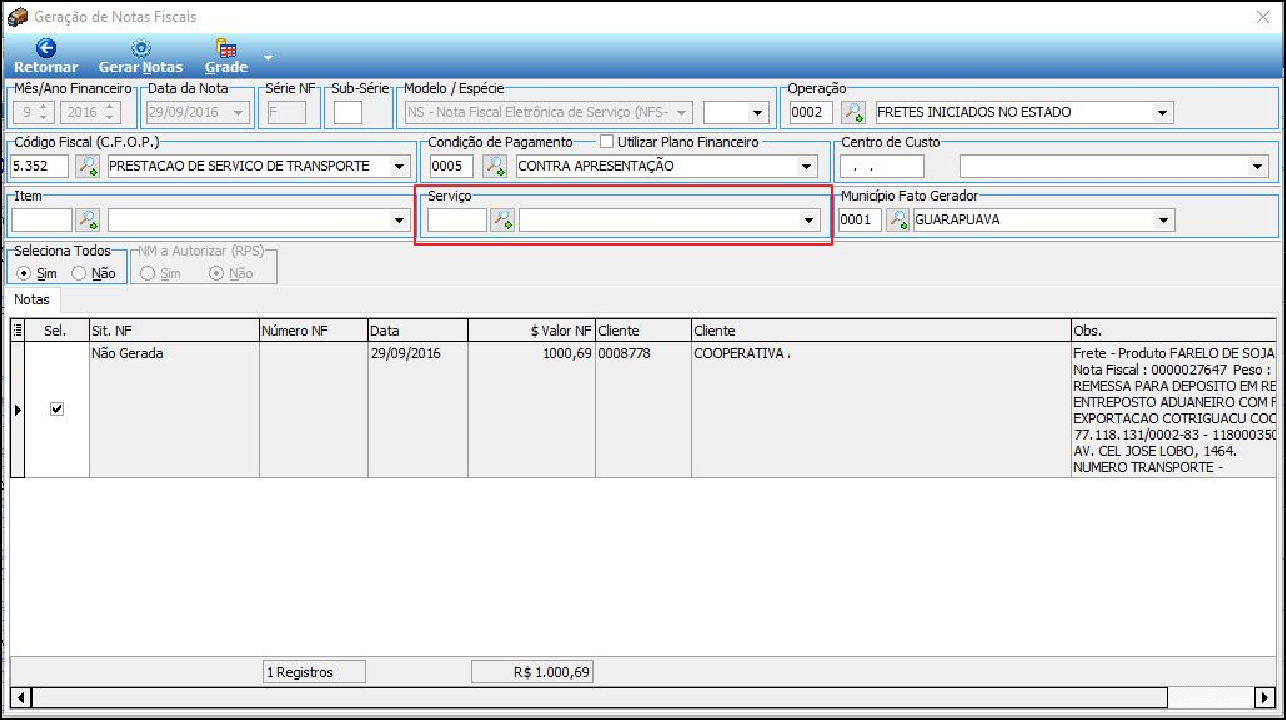Click the Operação search icon
Image resolution: width=1286 pixels, height=720 pixels.
(x=853, y=112)
